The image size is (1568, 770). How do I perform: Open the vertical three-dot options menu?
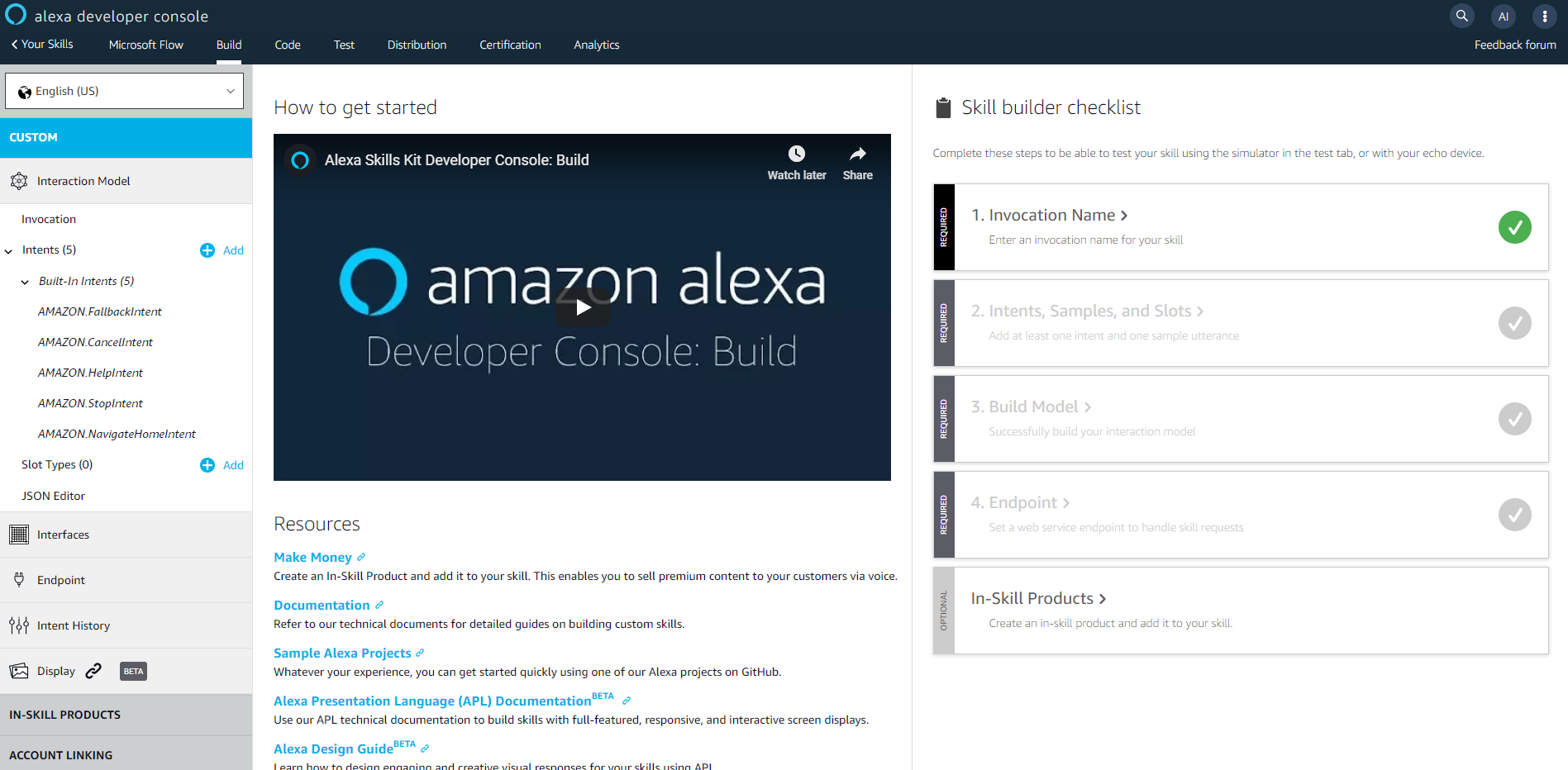pyautogui.click(x=1544, y=16)
